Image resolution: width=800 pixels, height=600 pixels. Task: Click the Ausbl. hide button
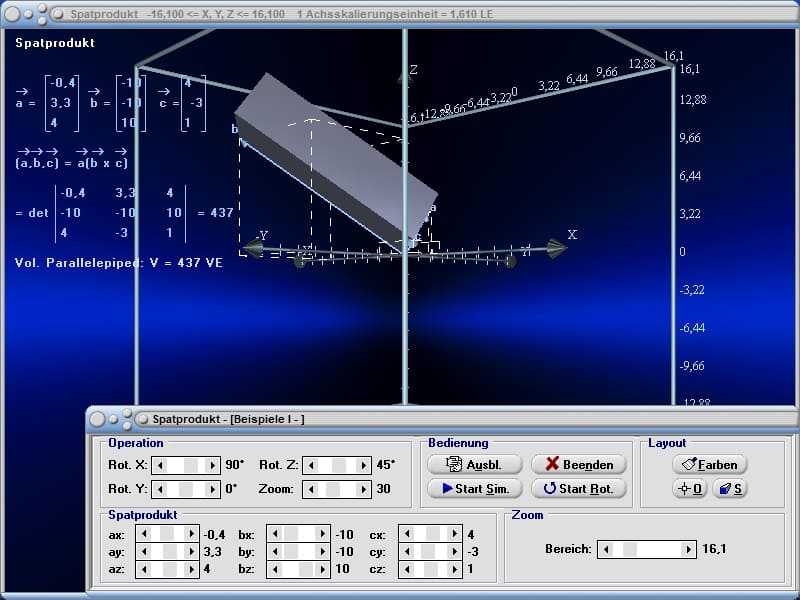474,464
